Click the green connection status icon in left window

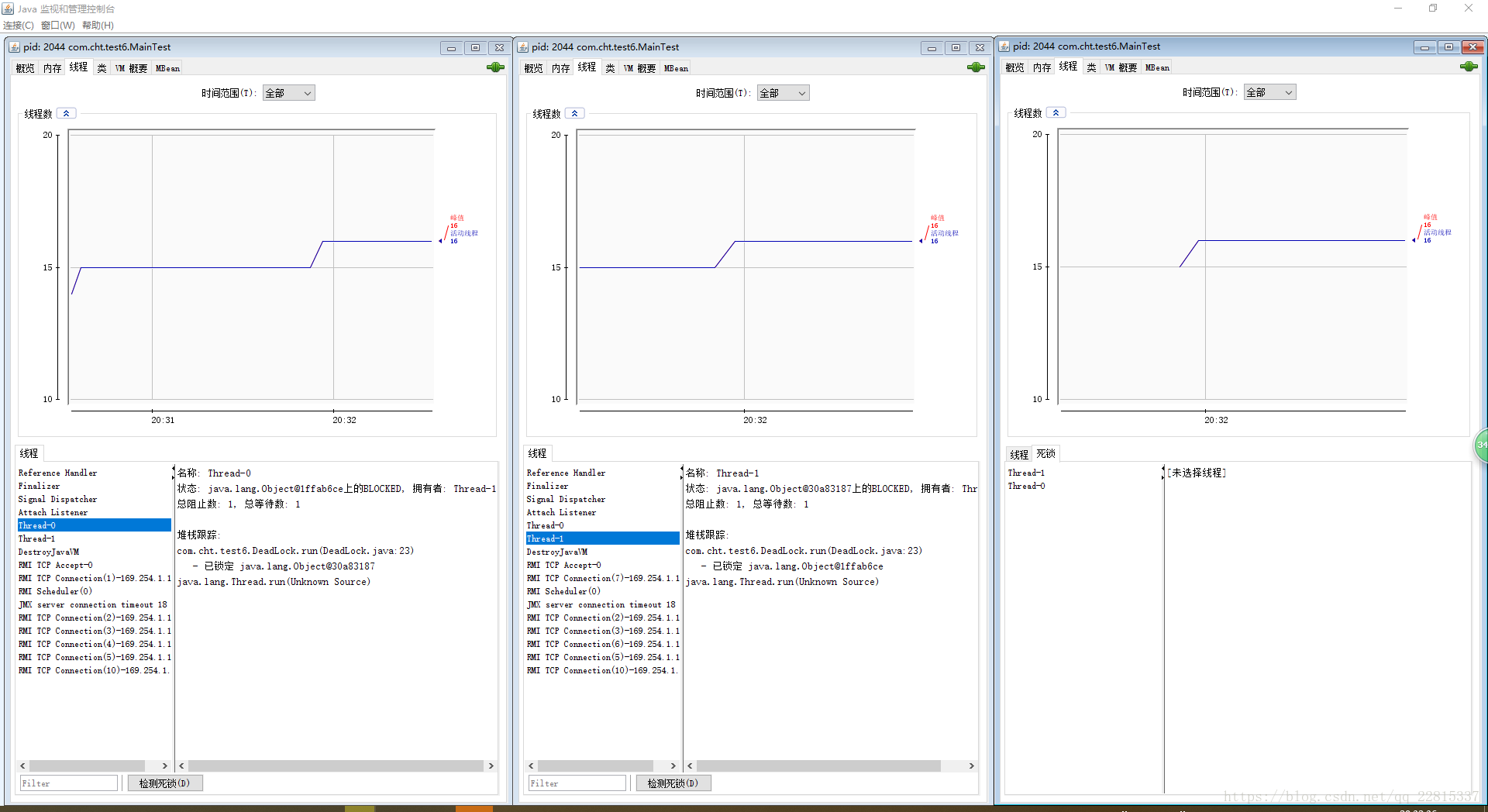click(495, 67)
